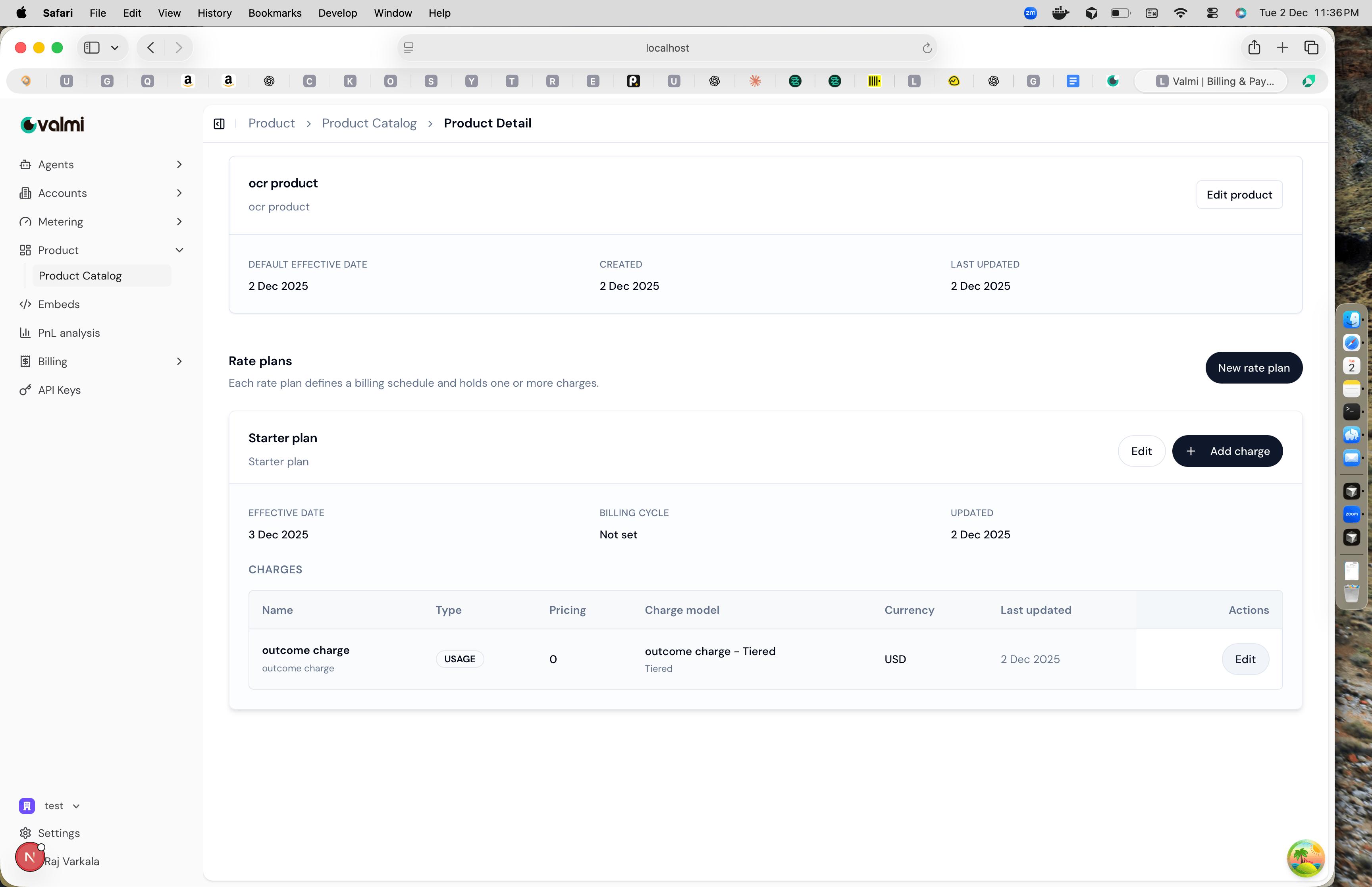Click the Agents robot icon in sidebar
1372x887 pixels.
(x=25, y=165)
